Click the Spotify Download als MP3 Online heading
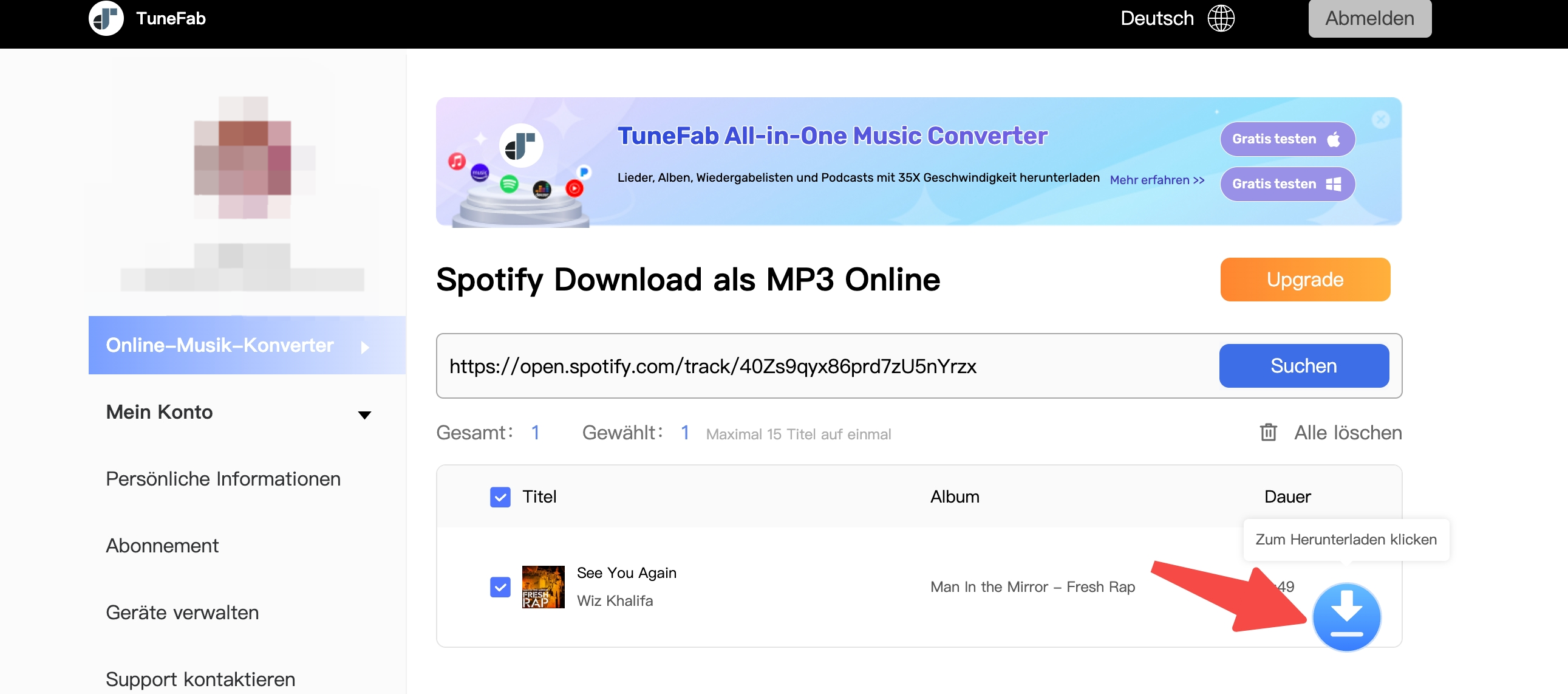Screen dimensions: 1568x694 click(x=688, y=280)
